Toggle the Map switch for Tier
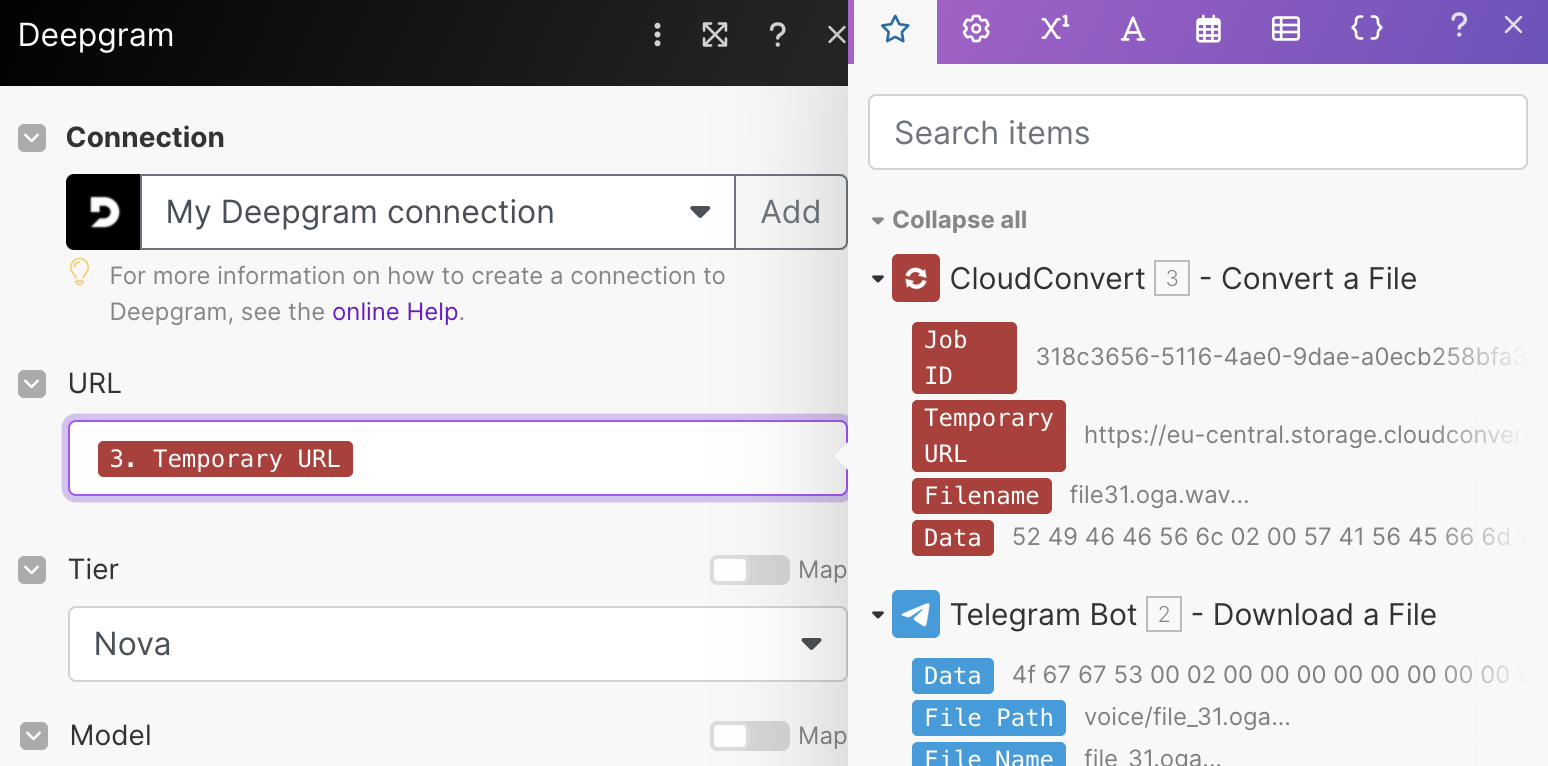The image size is (1548, 766). click(749, 570)
